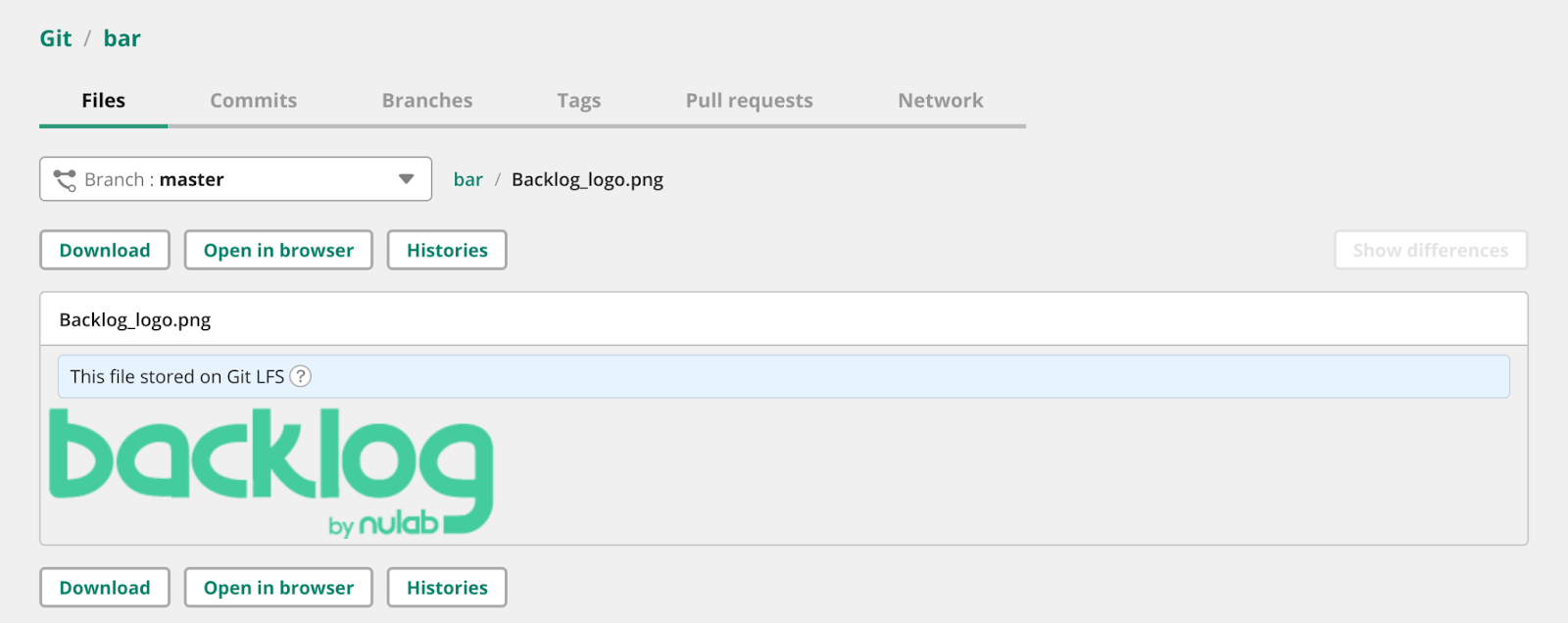This screenshot has height=623, width=1568.
Task: Click the Git link in the page heading
Action: (56, 38)
